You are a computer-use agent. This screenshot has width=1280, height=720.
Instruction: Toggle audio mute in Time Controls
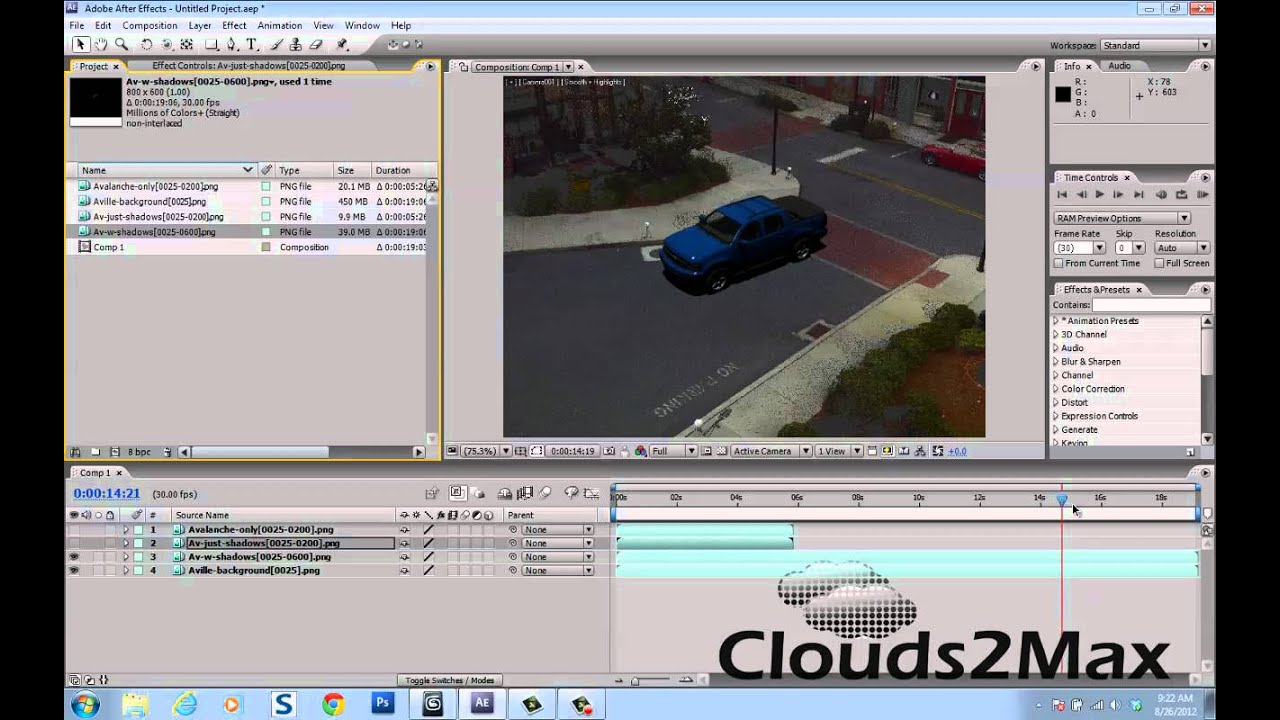[x=1161, y=194]
